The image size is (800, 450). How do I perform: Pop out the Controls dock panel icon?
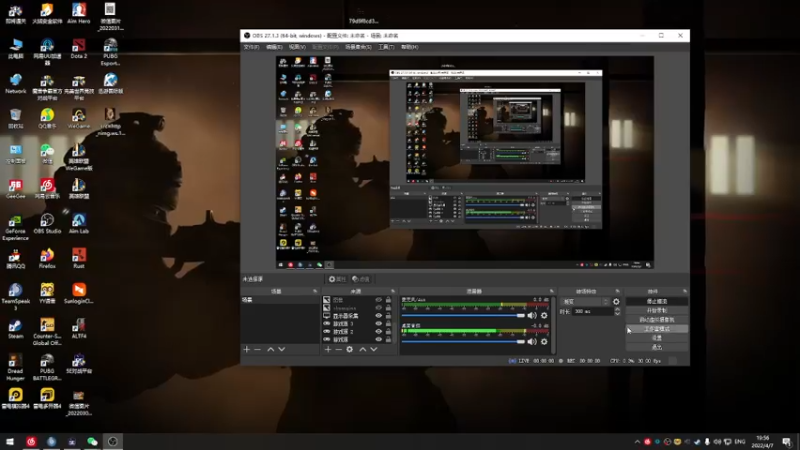(685, 291)
